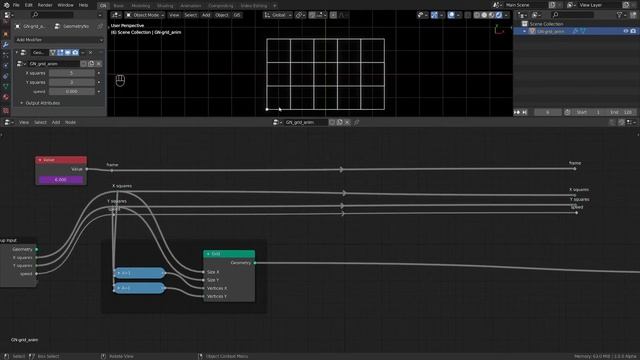Switch to the GN workspace tab
The width and height of the screenshot is (640, 360).
(103, 6)
